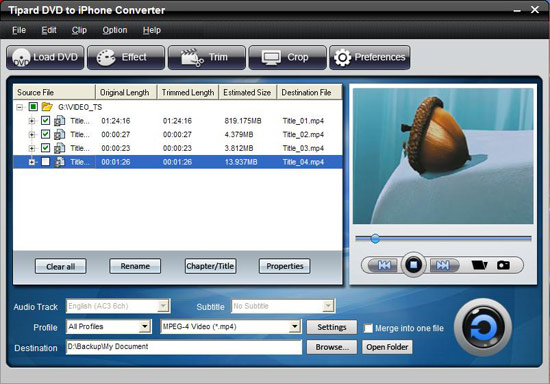Viewport: 550px width, 384px height.
Task: Open the Effect tool
Action: (x=126, y=58)
